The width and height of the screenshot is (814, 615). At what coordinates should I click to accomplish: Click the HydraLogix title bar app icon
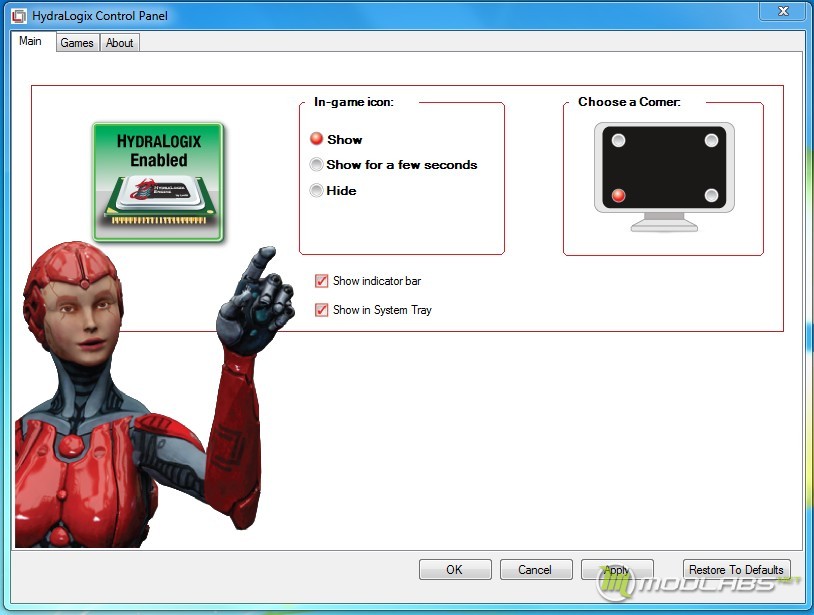click(x=19, y=16)
